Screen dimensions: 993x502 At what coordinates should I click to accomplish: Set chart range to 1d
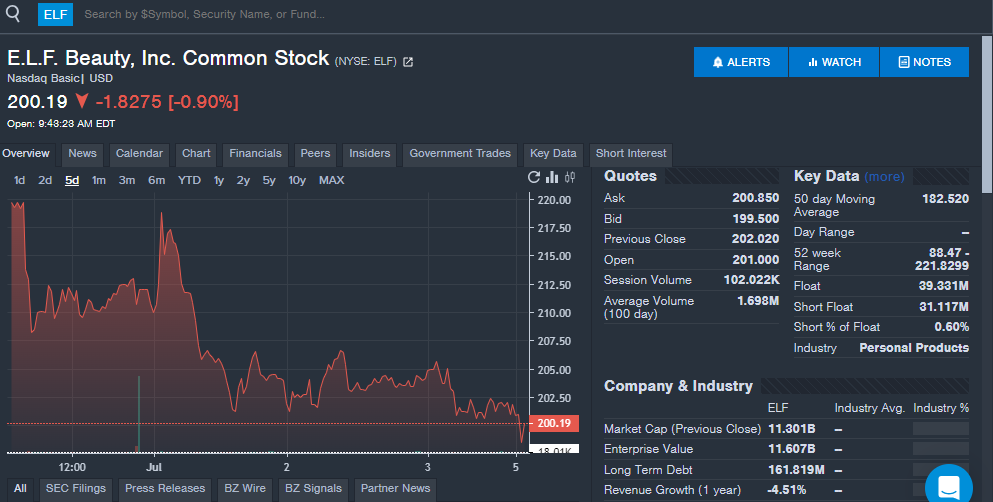20,180
